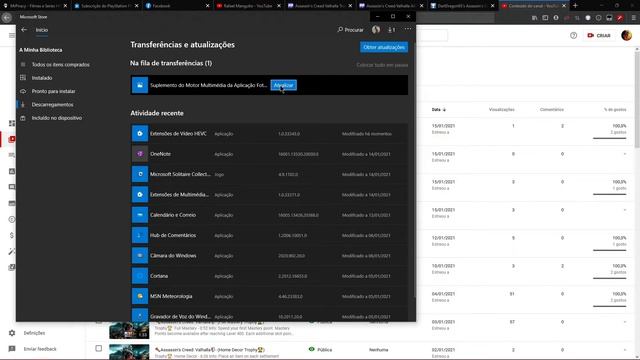This screenshot has width=640, height=360.
Task: Open the Home Decor Trophy video thumbnail
Action: (129, 352)
